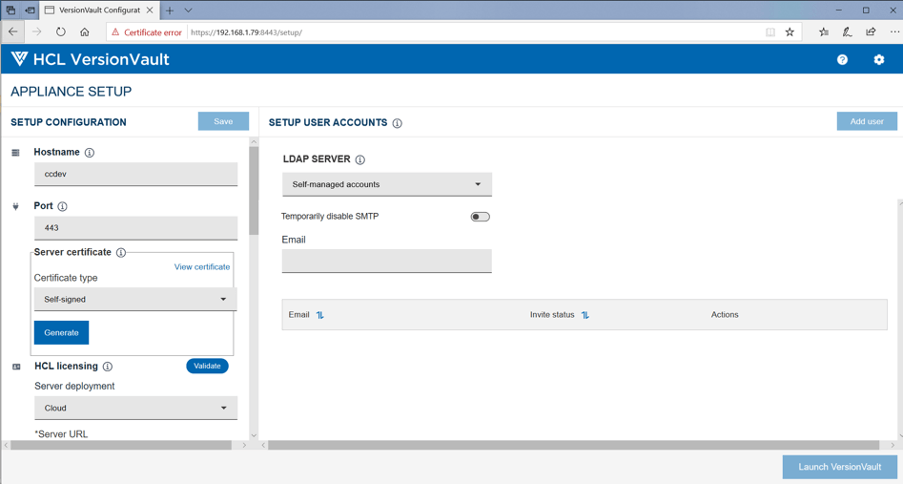Open browser more options menu
This screenshot has width=904, height=484.
coord(894,32)
